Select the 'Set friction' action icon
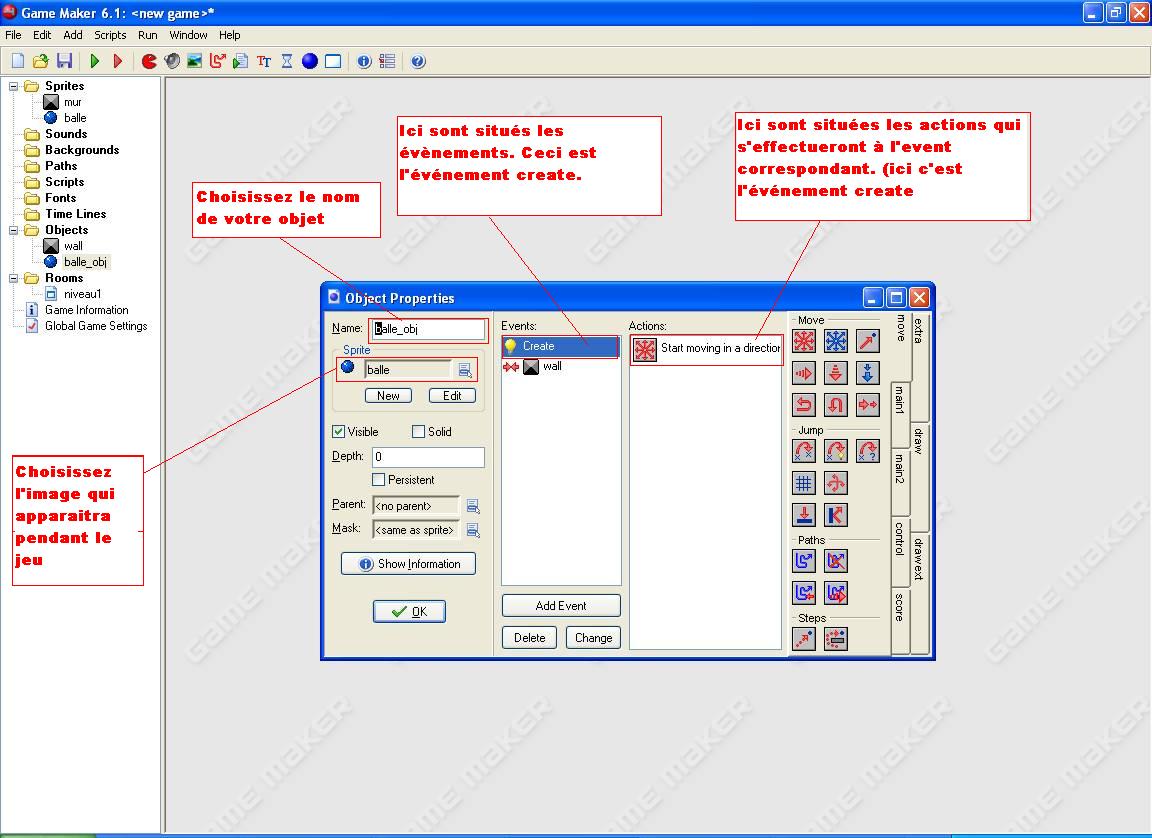This screenshot has height=838, width=1152. click(x=868, y=405)
